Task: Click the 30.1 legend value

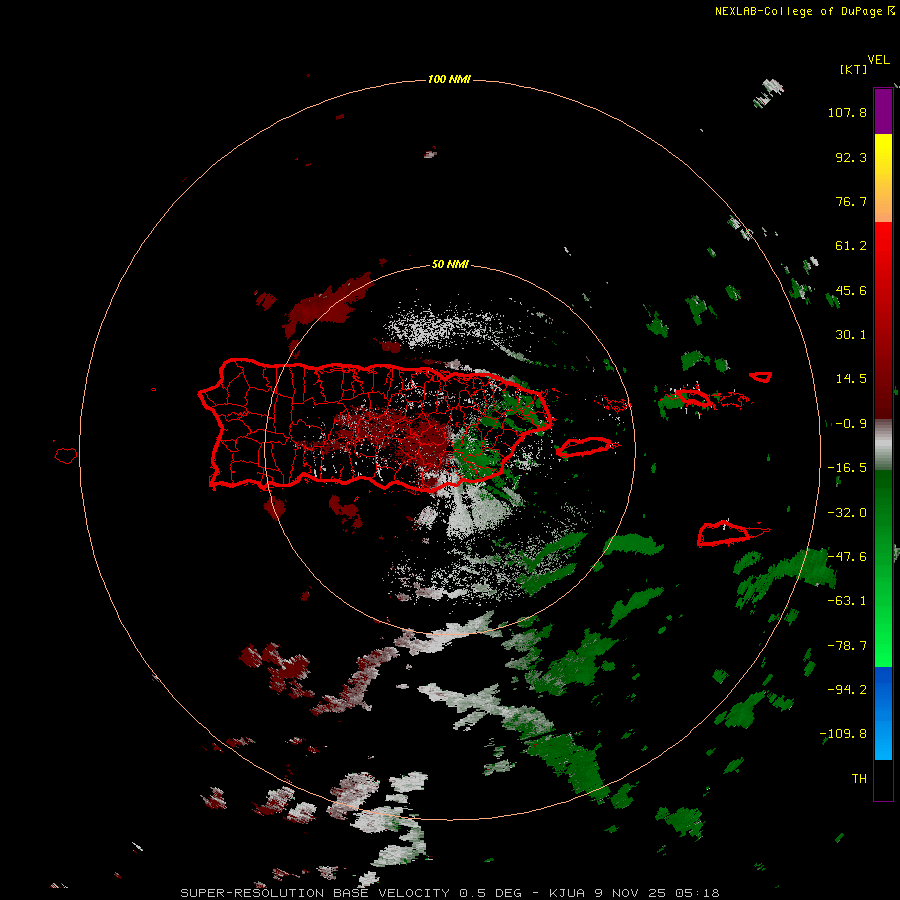Action: pos(851,335)
